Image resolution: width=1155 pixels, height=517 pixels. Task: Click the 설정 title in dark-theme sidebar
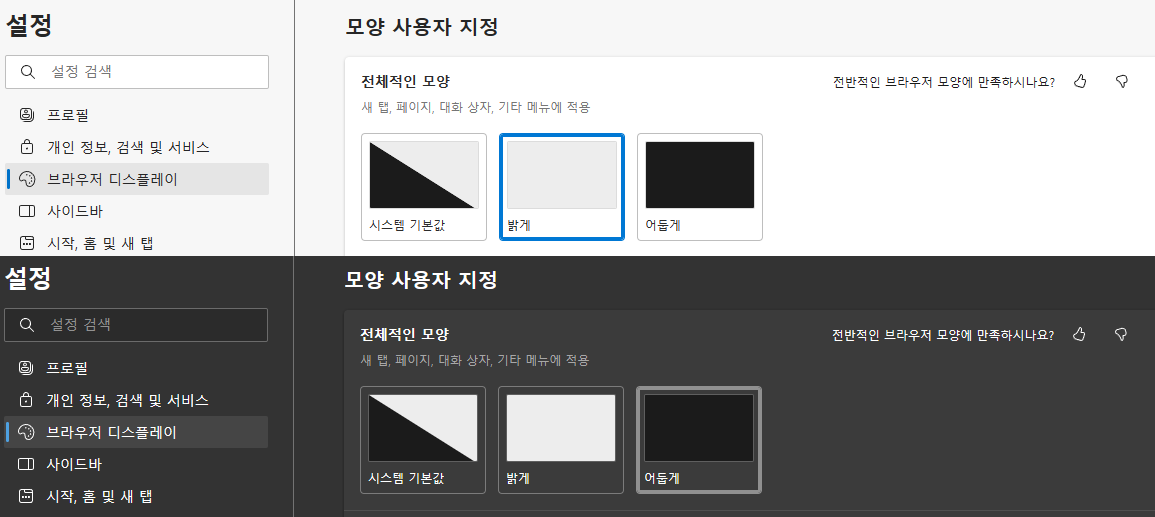(x=29, y=278)
